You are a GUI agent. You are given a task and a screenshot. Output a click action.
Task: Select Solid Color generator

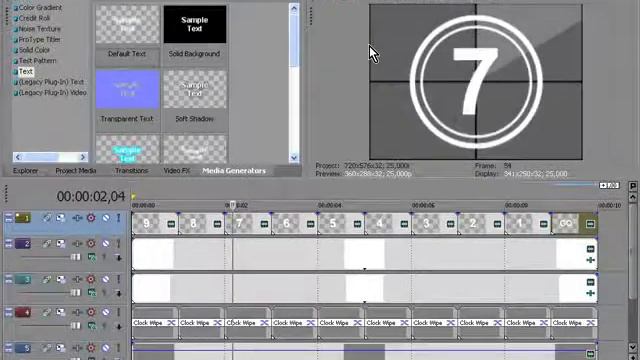click(x=34, y=50)
